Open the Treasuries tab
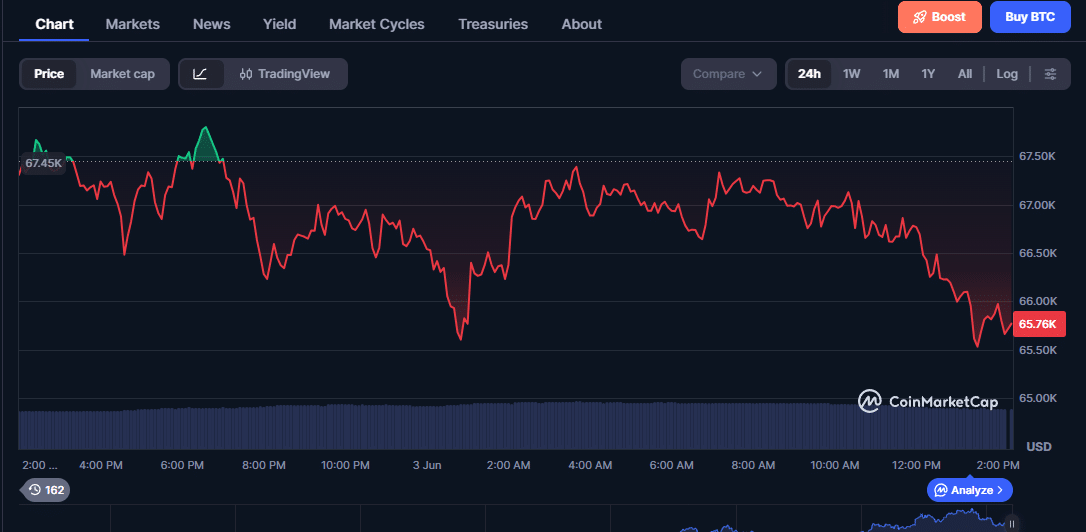The height and width of the screenshot is (532, 1086). pos(493,24)
